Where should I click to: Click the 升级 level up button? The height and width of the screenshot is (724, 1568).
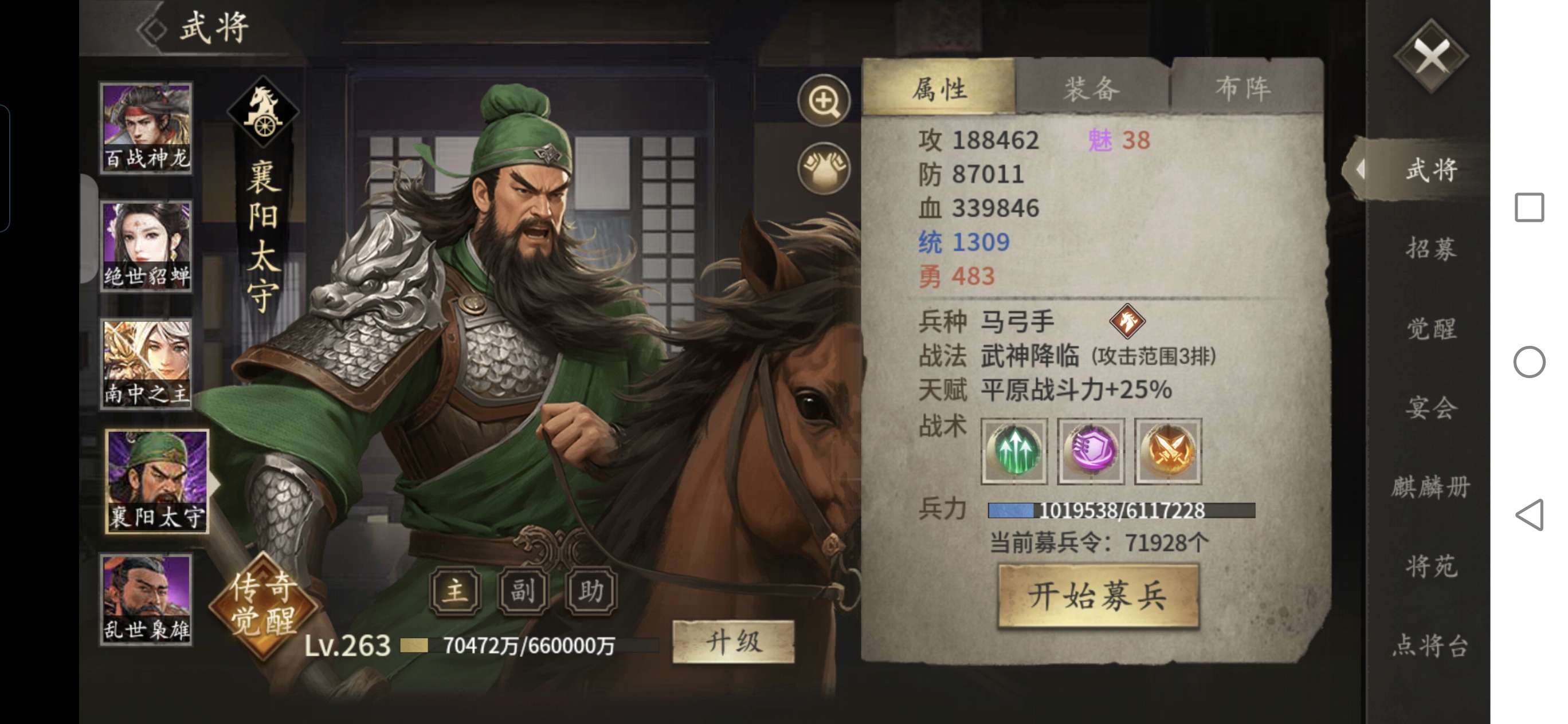[734, 642]
